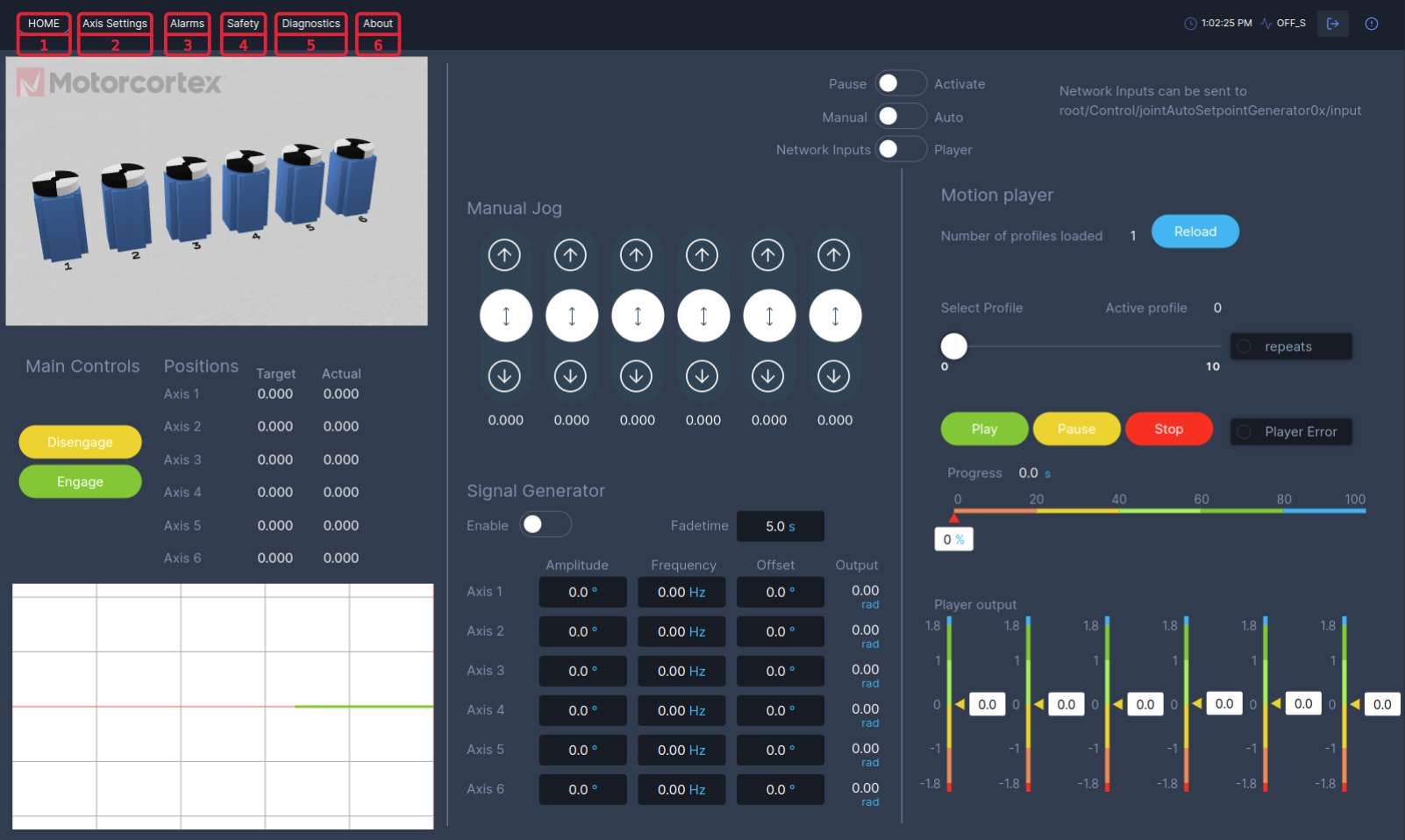
Task: Click the logout icon in top bar
Action: pos(1332,24)
